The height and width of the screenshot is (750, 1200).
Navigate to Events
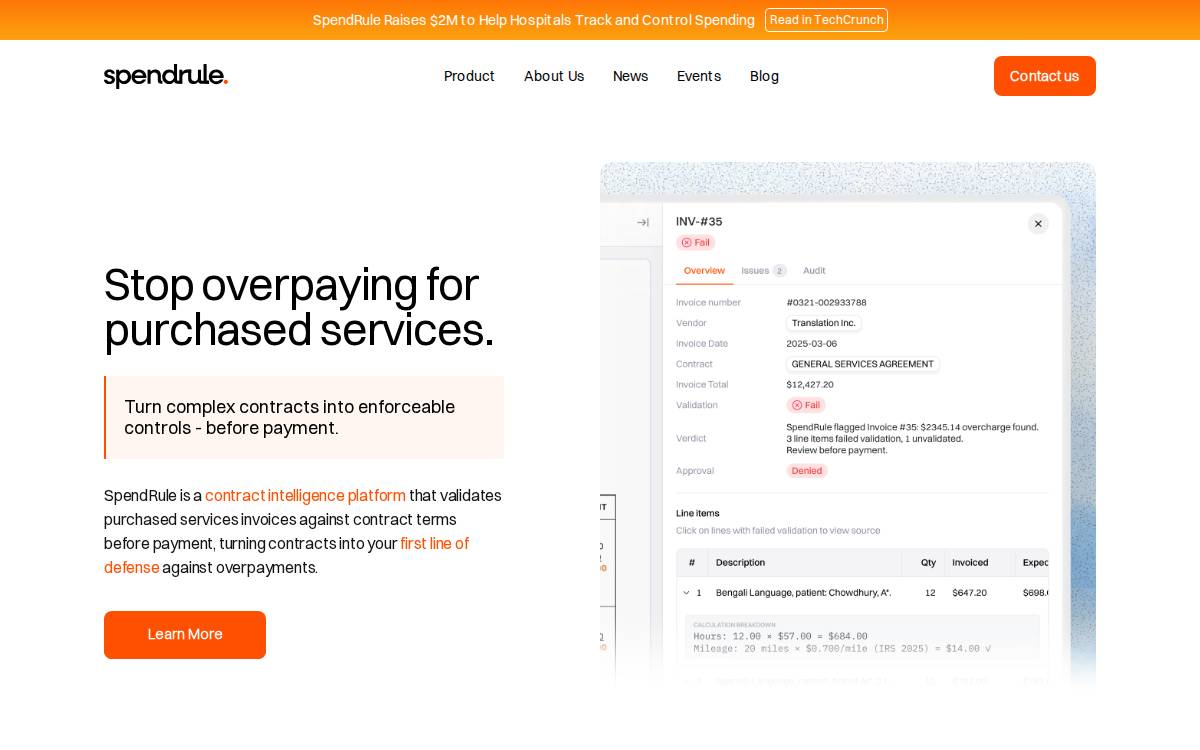coord(699,76)
